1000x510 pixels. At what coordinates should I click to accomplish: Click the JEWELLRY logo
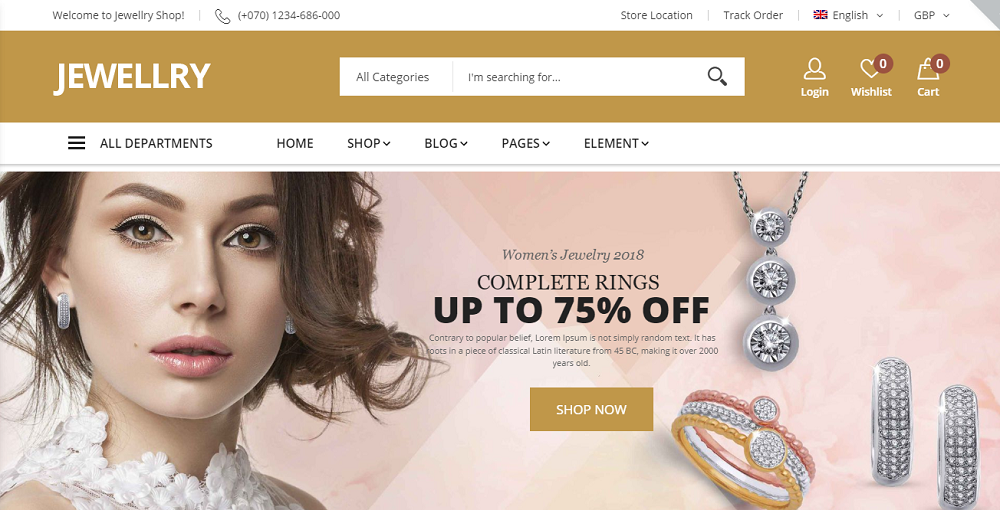click(132, 76)
